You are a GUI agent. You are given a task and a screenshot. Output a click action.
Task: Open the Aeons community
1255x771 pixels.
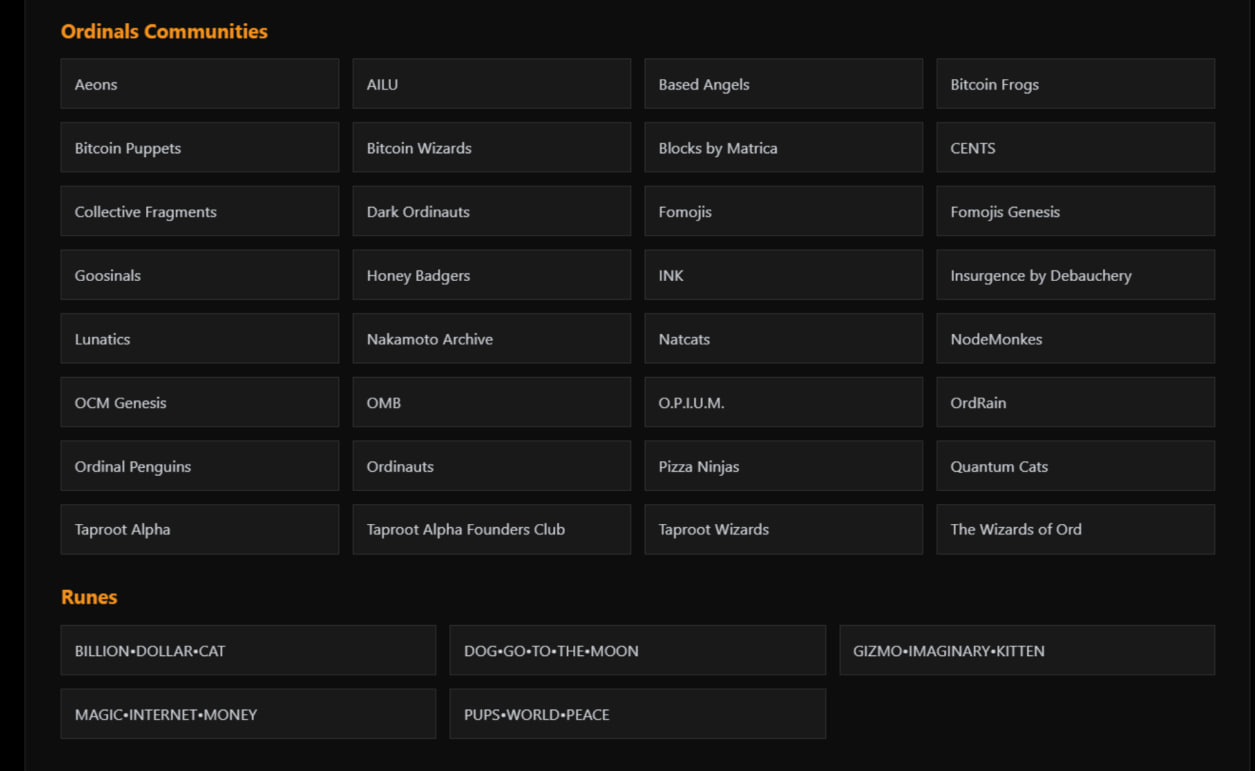[200, 84]
